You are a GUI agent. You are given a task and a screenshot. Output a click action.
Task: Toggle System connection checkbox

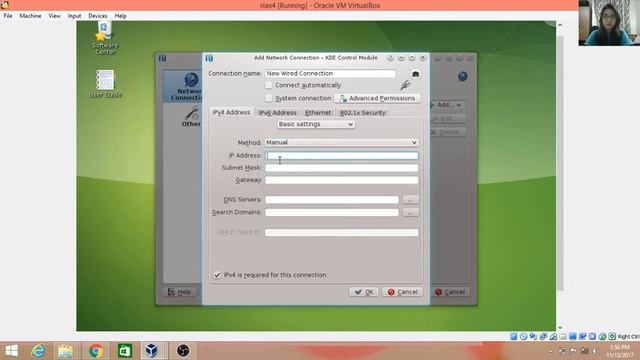[x=269, y=98]
